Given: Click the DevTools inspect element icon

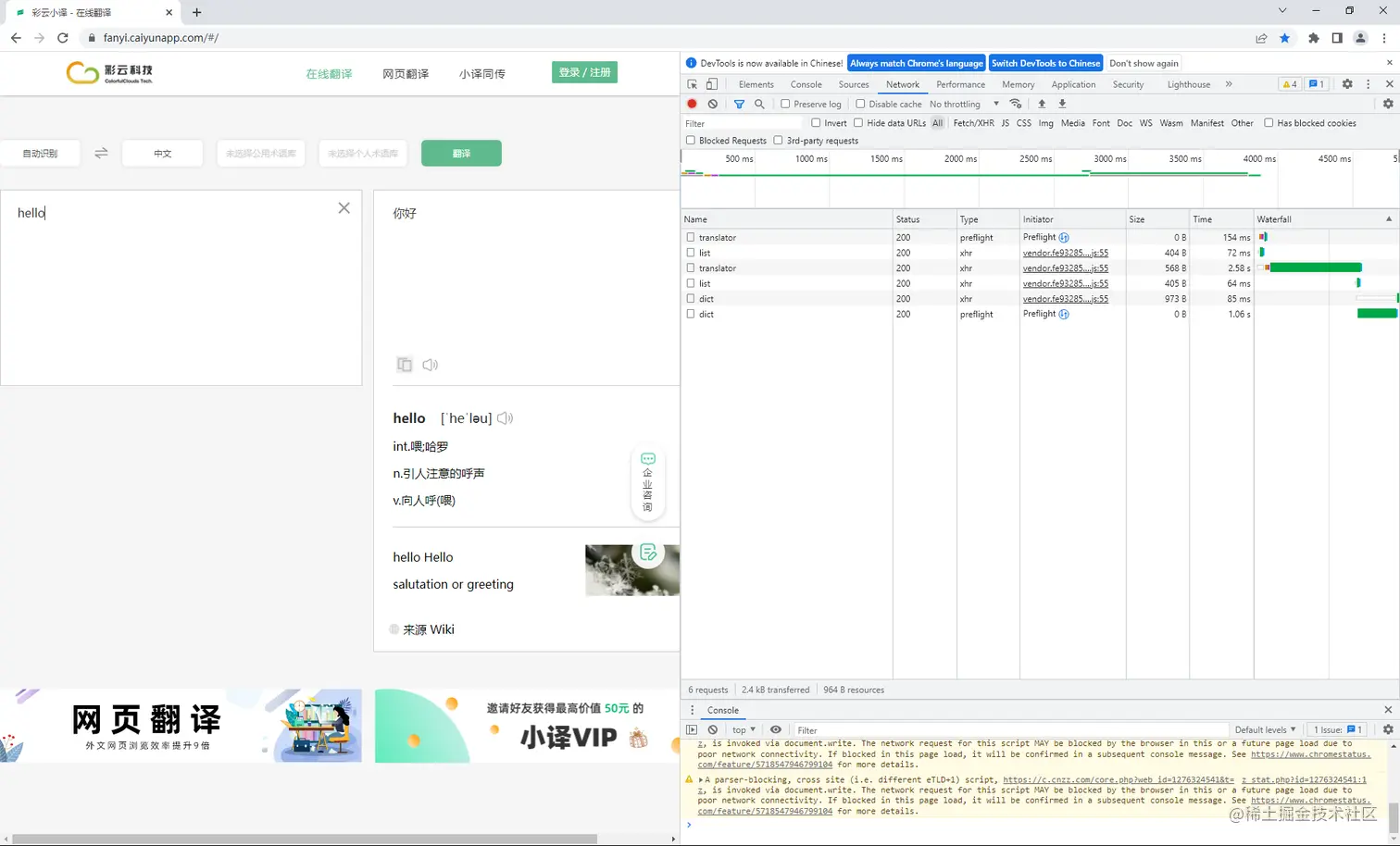Looking at the screenshot, I should [692, 84].
